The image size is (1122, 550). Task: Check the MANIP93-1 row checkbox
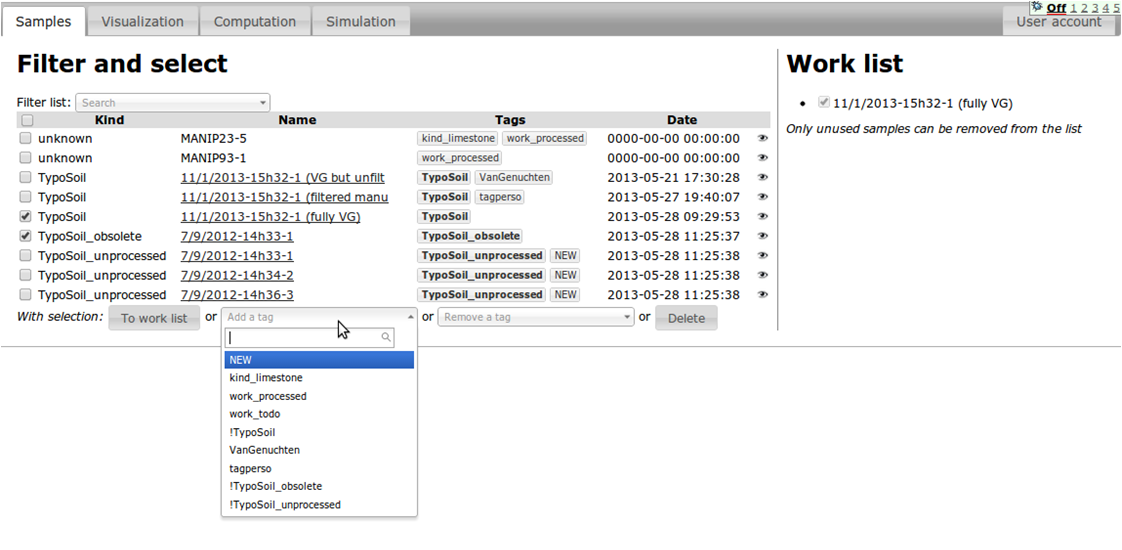point(26,157)
